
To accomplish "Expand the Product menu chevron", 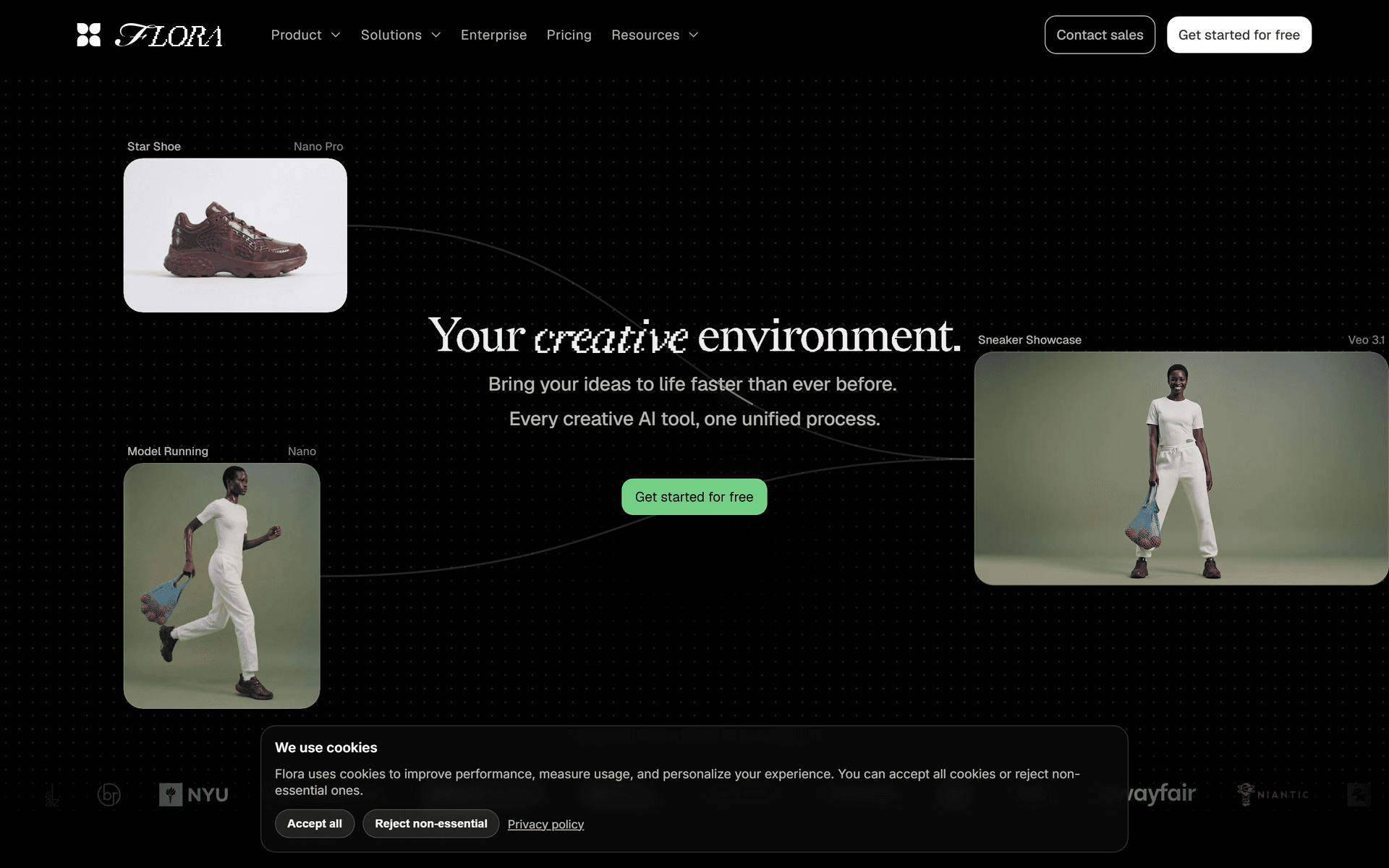I will (x=336, y=35).
